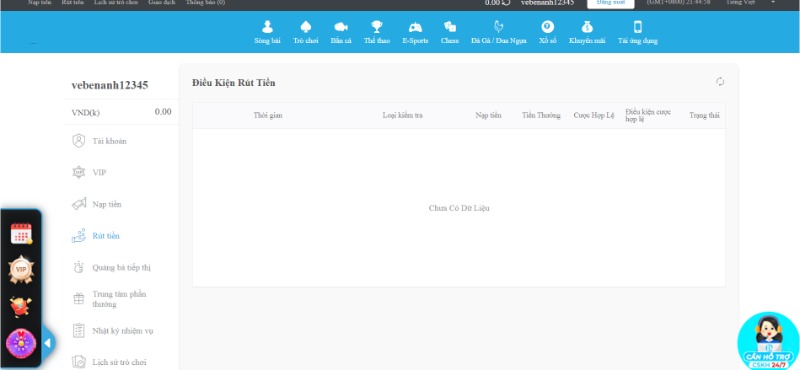Click the Loại kiểm tra column header
Screen dimensions: 800x370
point(403,115)
